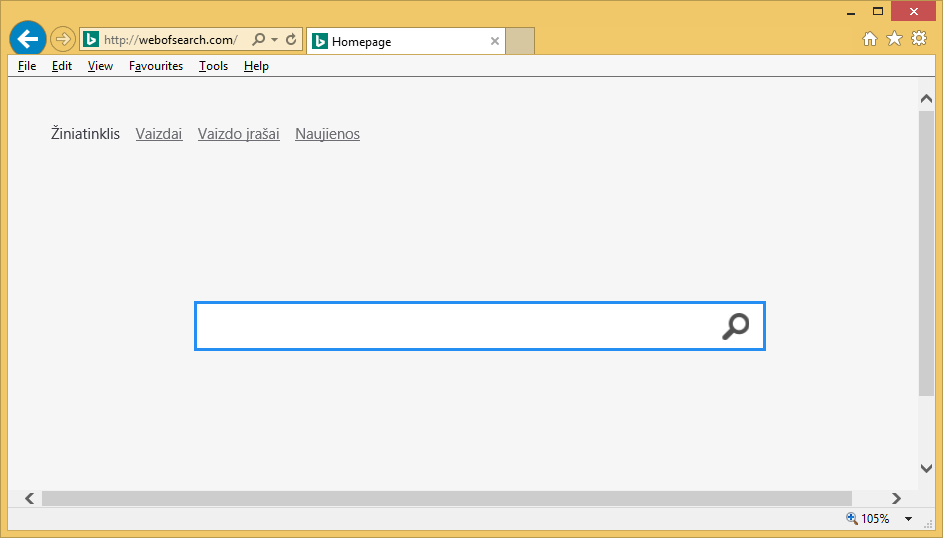Select the Homepage tab
Image resolution: width=943 pixels, height=538 pixels.
(405, 41)
